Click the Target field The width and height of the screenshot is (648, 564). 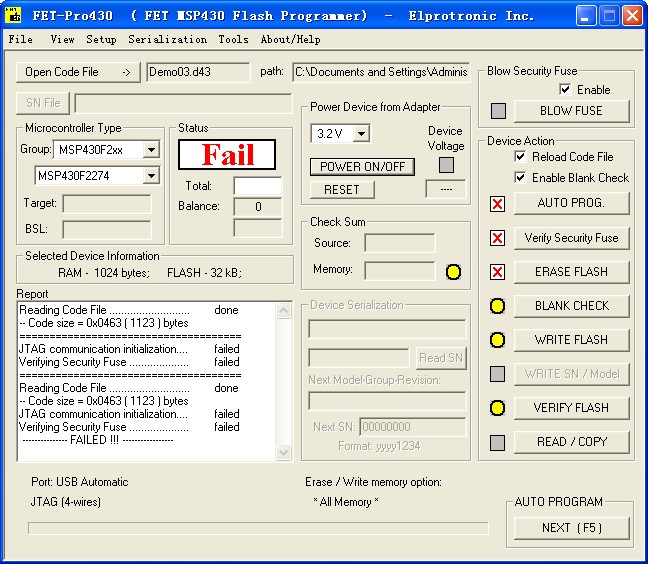click(x=107, y=204)
